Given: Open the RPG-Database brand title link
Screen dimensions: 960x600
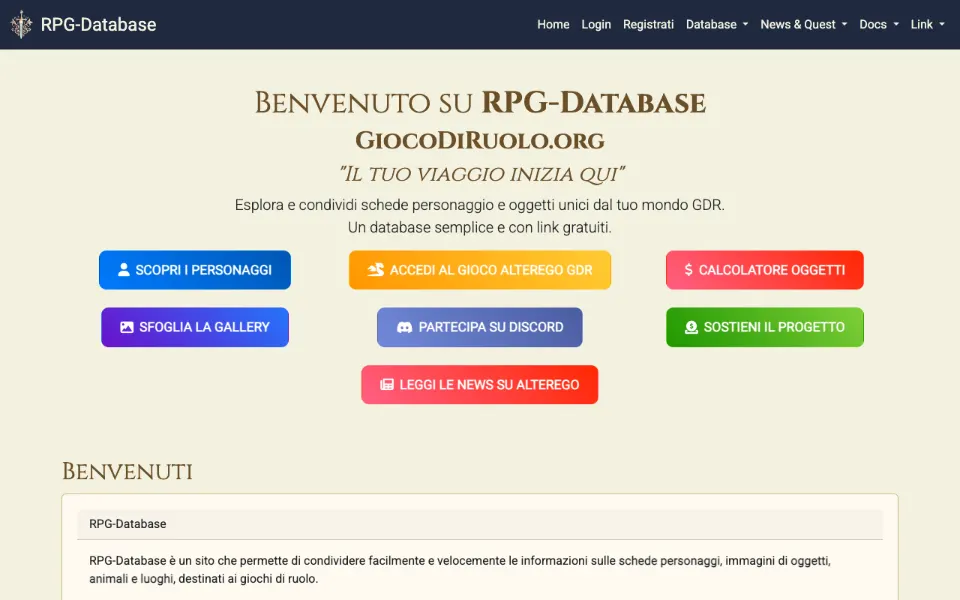Looking at the screenshot, I should [99, 24].
